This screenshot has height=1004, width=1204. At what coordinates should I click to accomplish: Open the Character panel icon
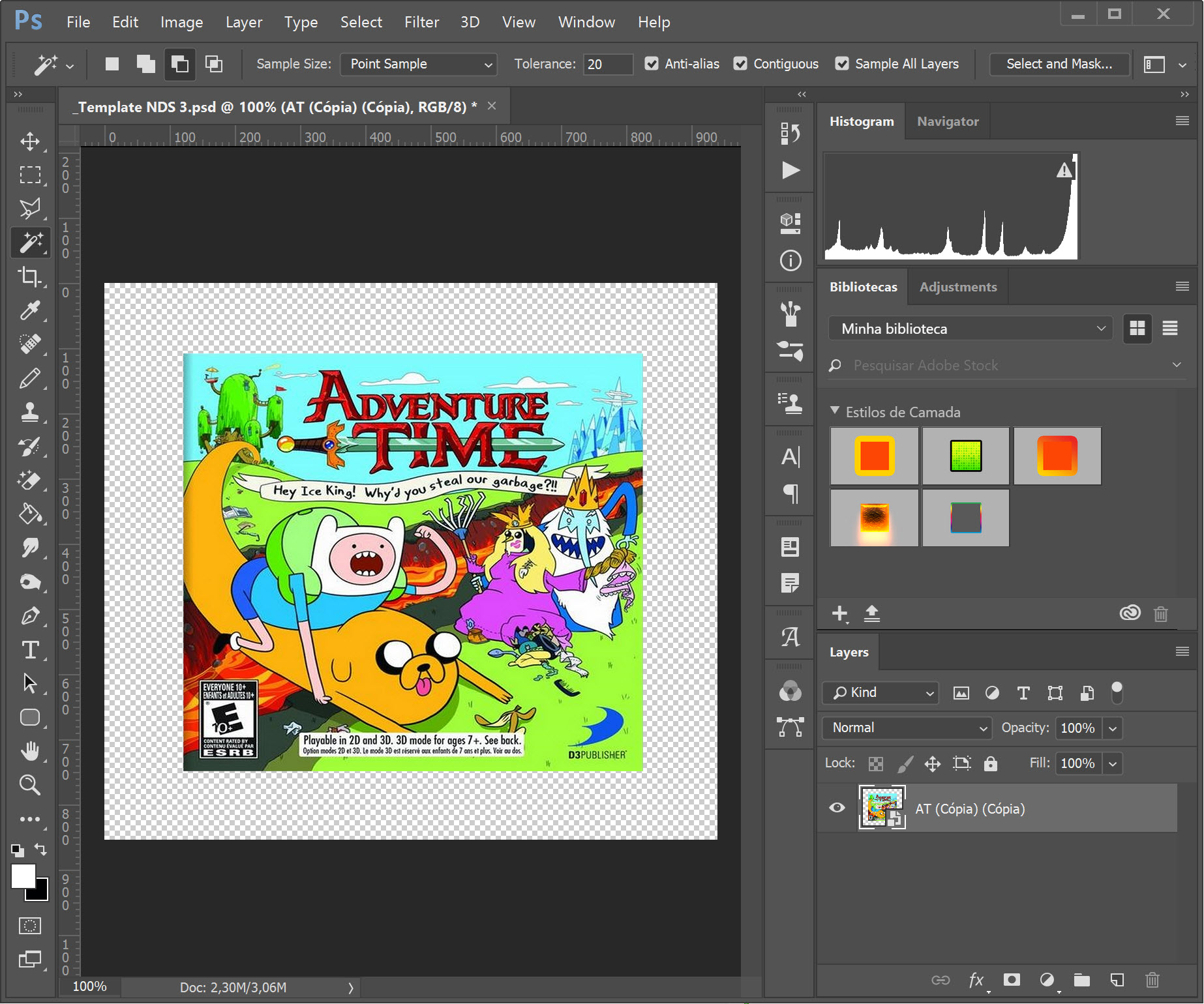tap(790, 457)
